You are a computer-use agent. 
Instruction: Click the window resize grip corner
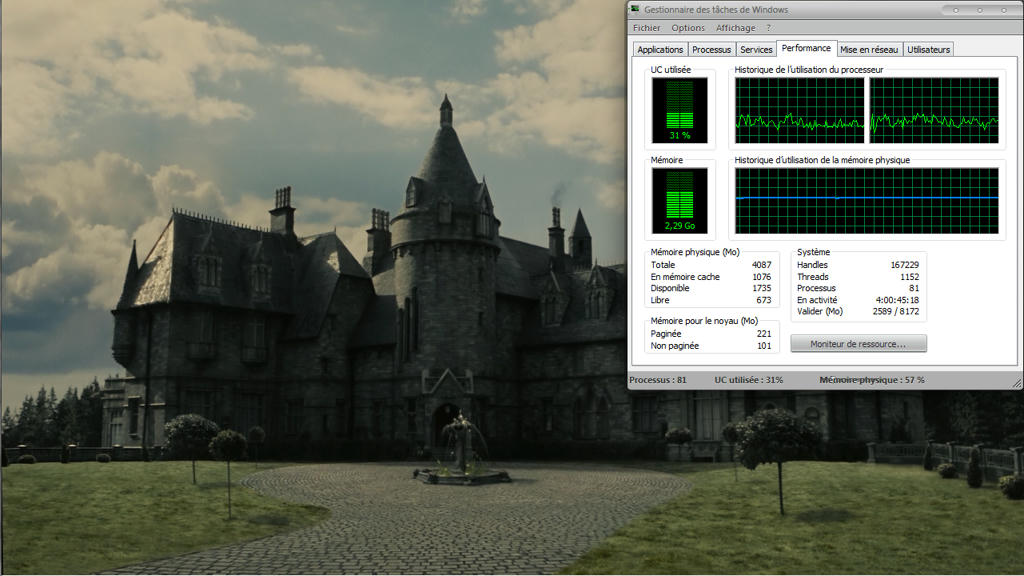pyautogui.click(x=1017, y=384)
